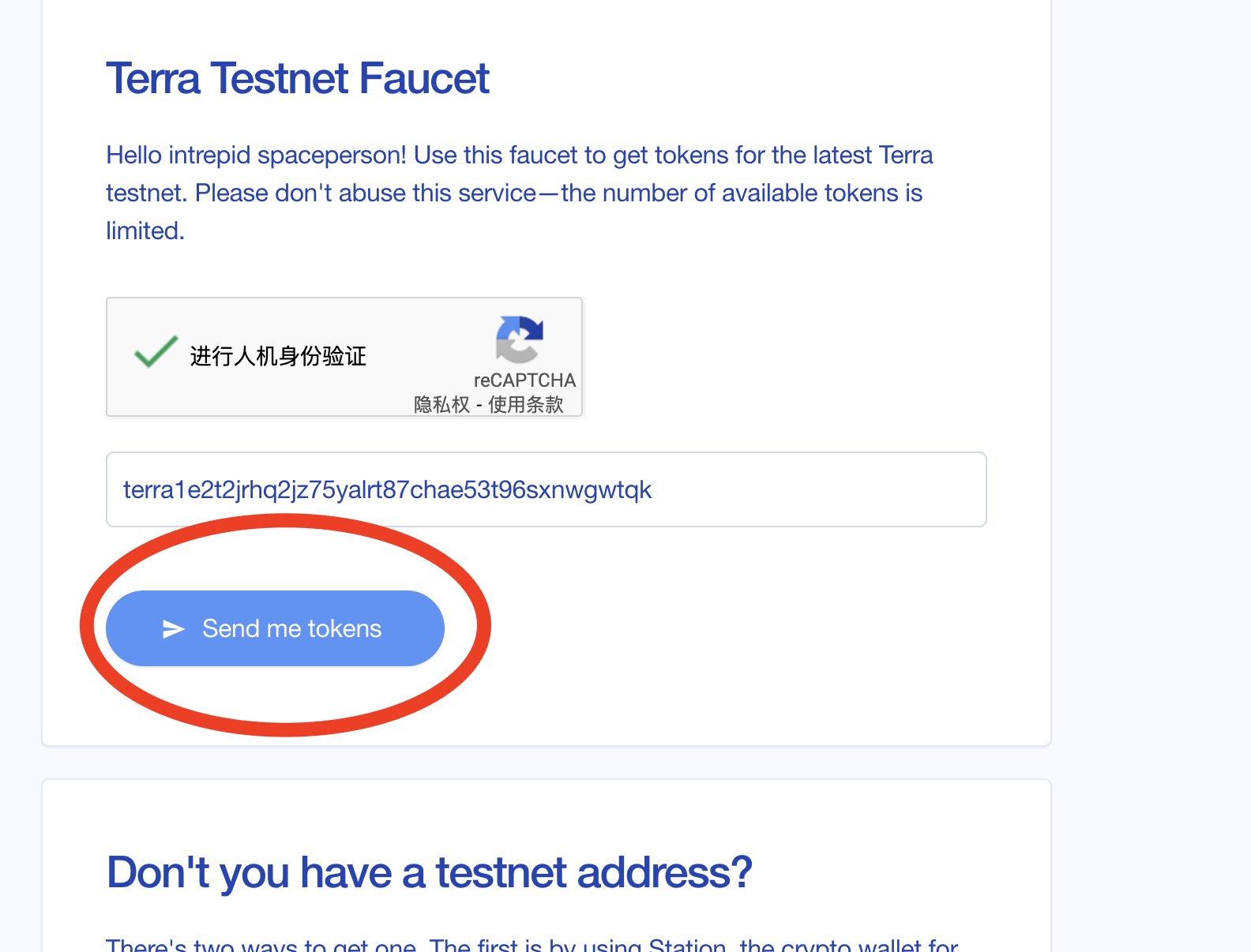Click the 进行人机身份验证 verification label
The image size is (1251, 952).
click(x=278, y=356)
